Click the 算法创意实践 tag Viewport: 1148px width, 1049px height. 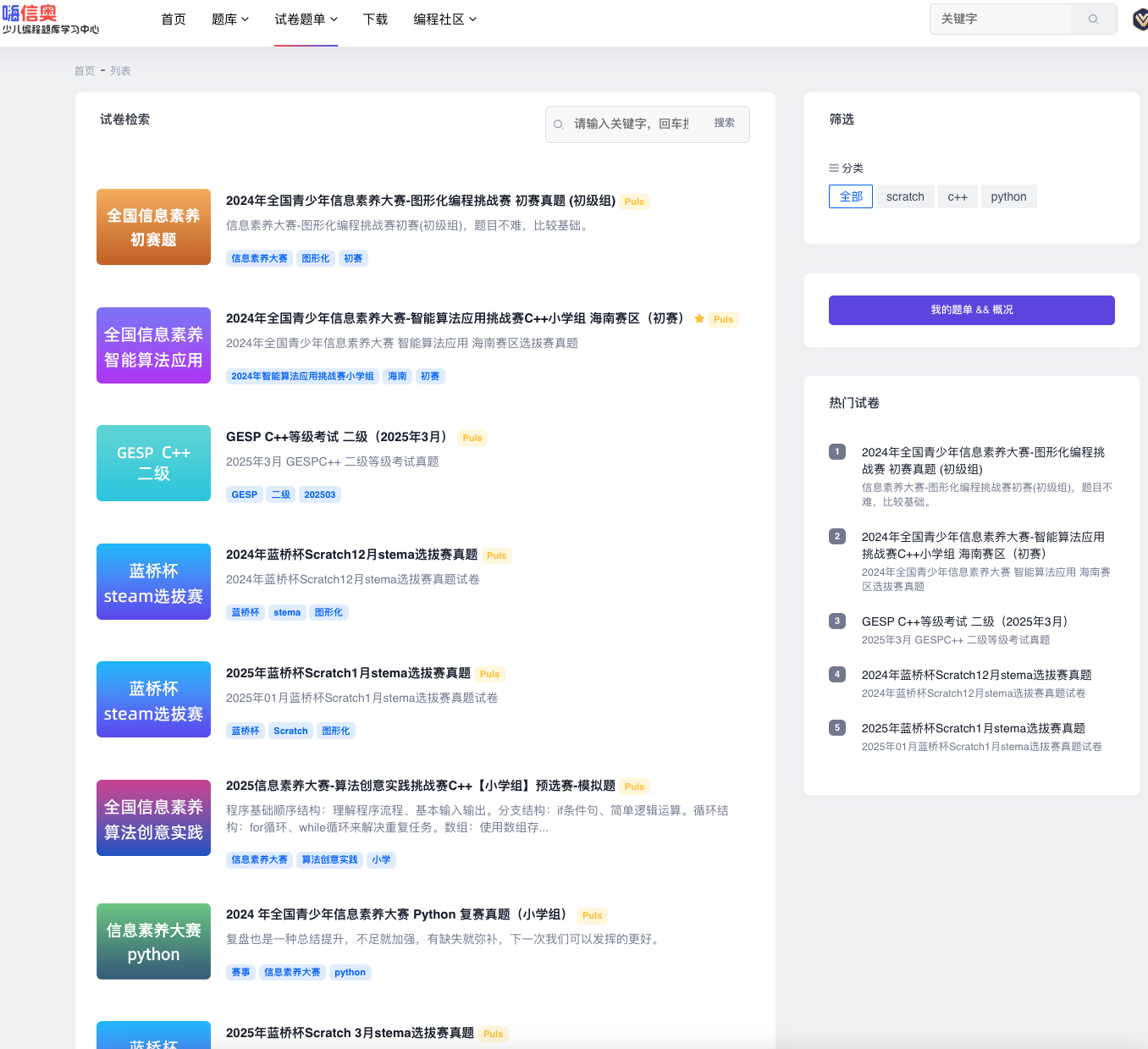coord(329,860)
